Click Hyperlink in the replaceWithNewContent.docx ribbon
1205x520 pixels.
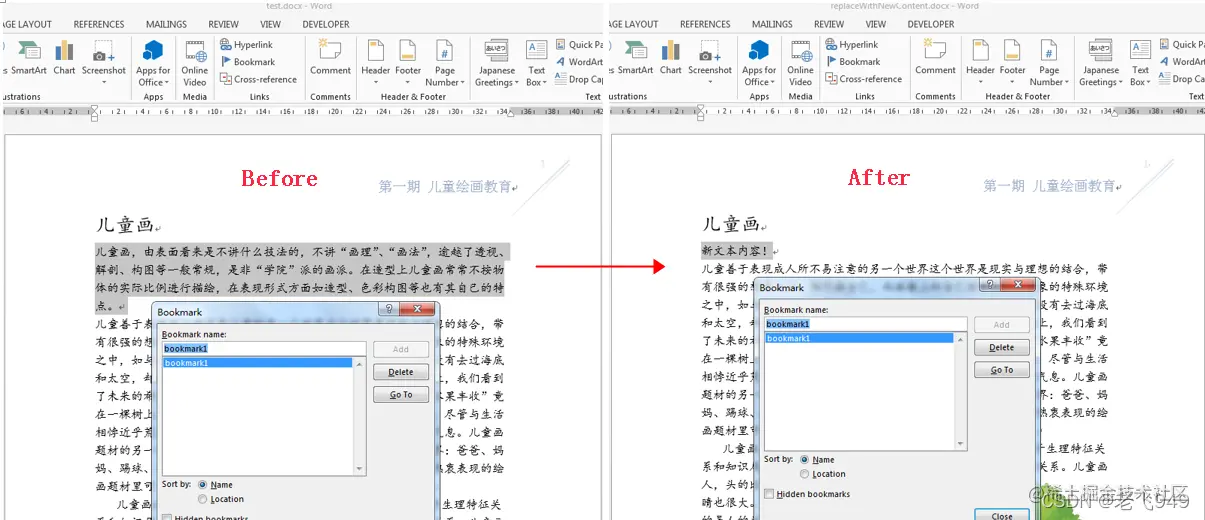(851, 45)
